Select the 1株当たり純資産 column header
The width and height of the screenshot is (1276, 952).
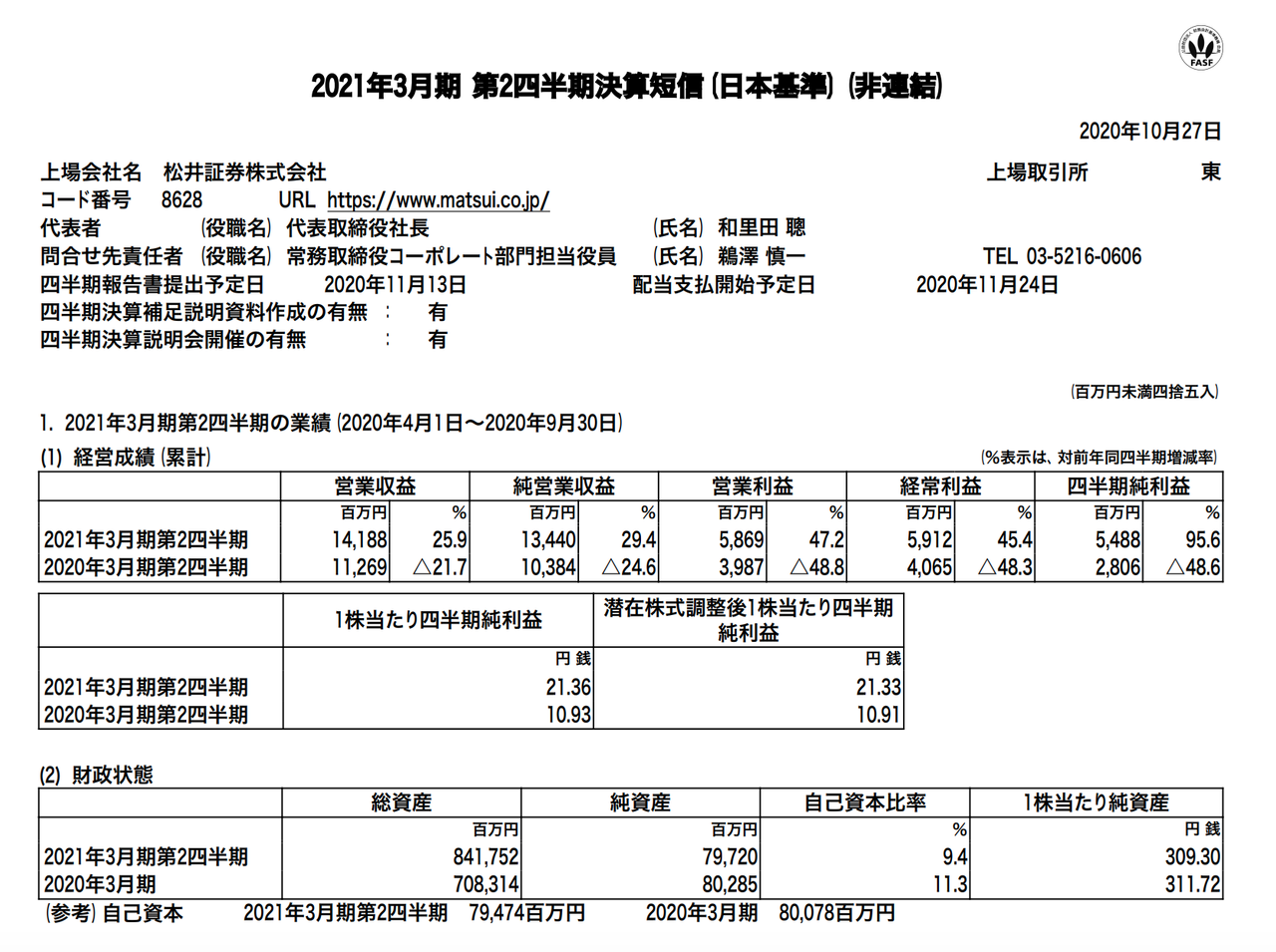pyautogui.click(x=1096, y=802)
